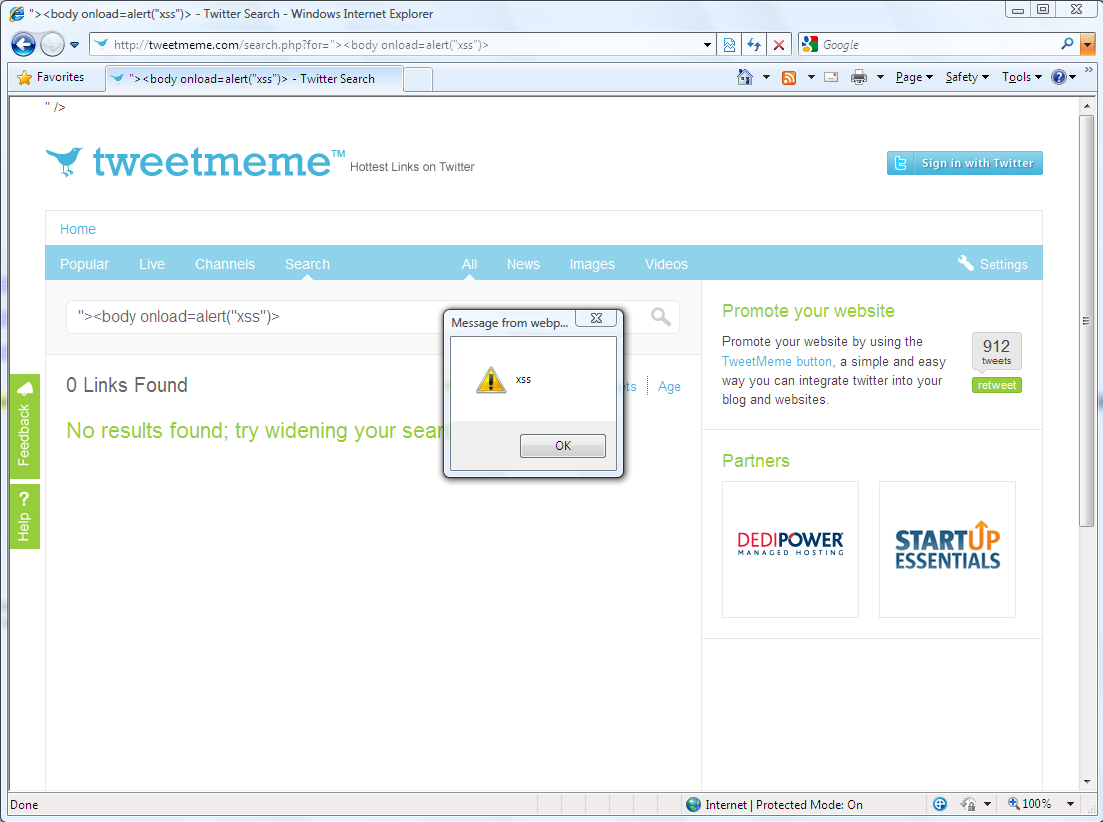Select the All filter tab
This screenshot has height=822, width=1103.
[469, 264]
